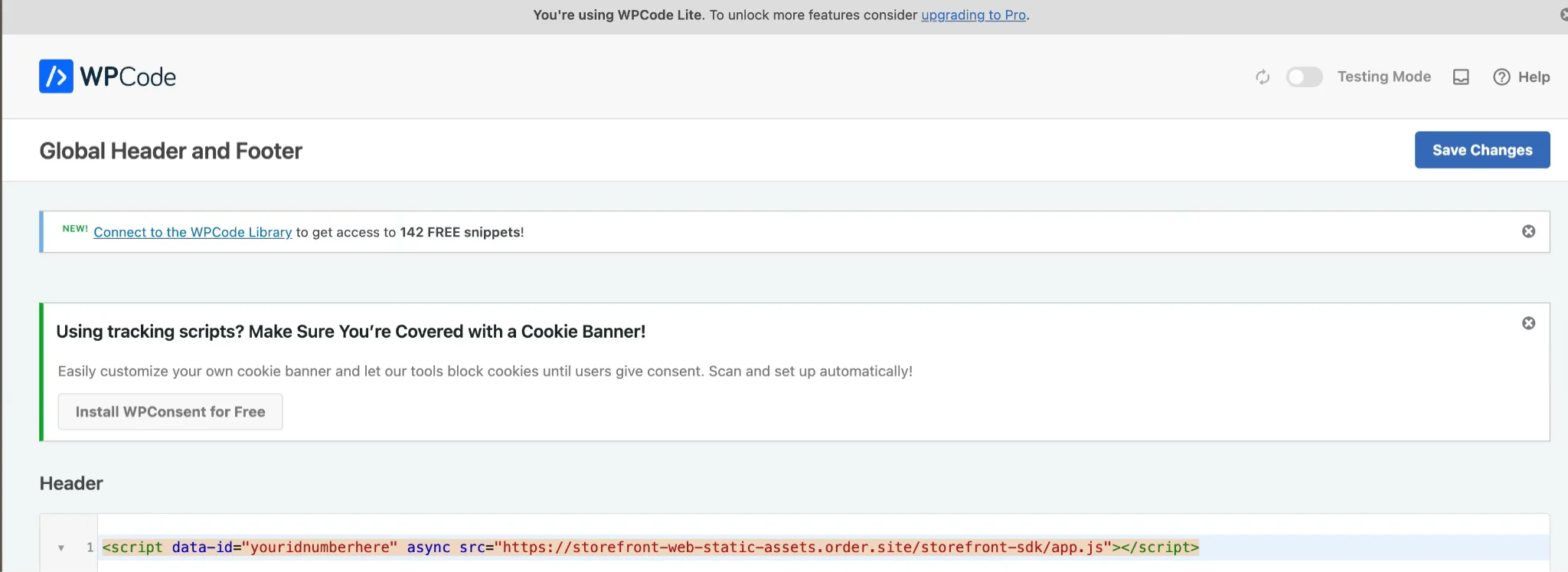This screenshot has height=572, width=1568.
Task: Open the upgrading to Pro link
Action: (973, 15)
